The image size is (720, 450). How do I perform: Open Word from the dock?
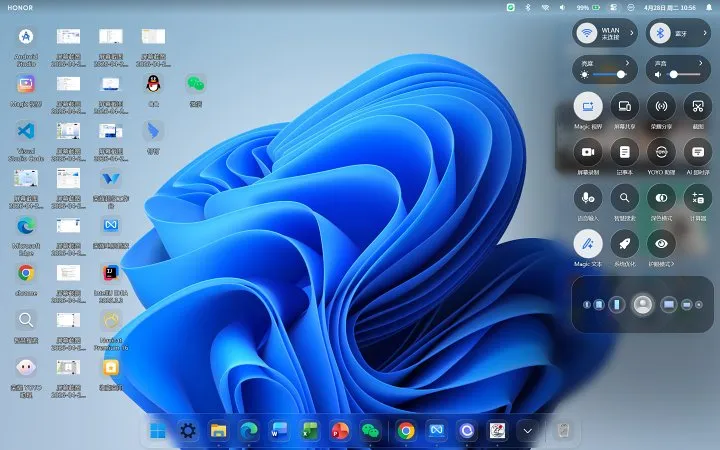point(279,431)
